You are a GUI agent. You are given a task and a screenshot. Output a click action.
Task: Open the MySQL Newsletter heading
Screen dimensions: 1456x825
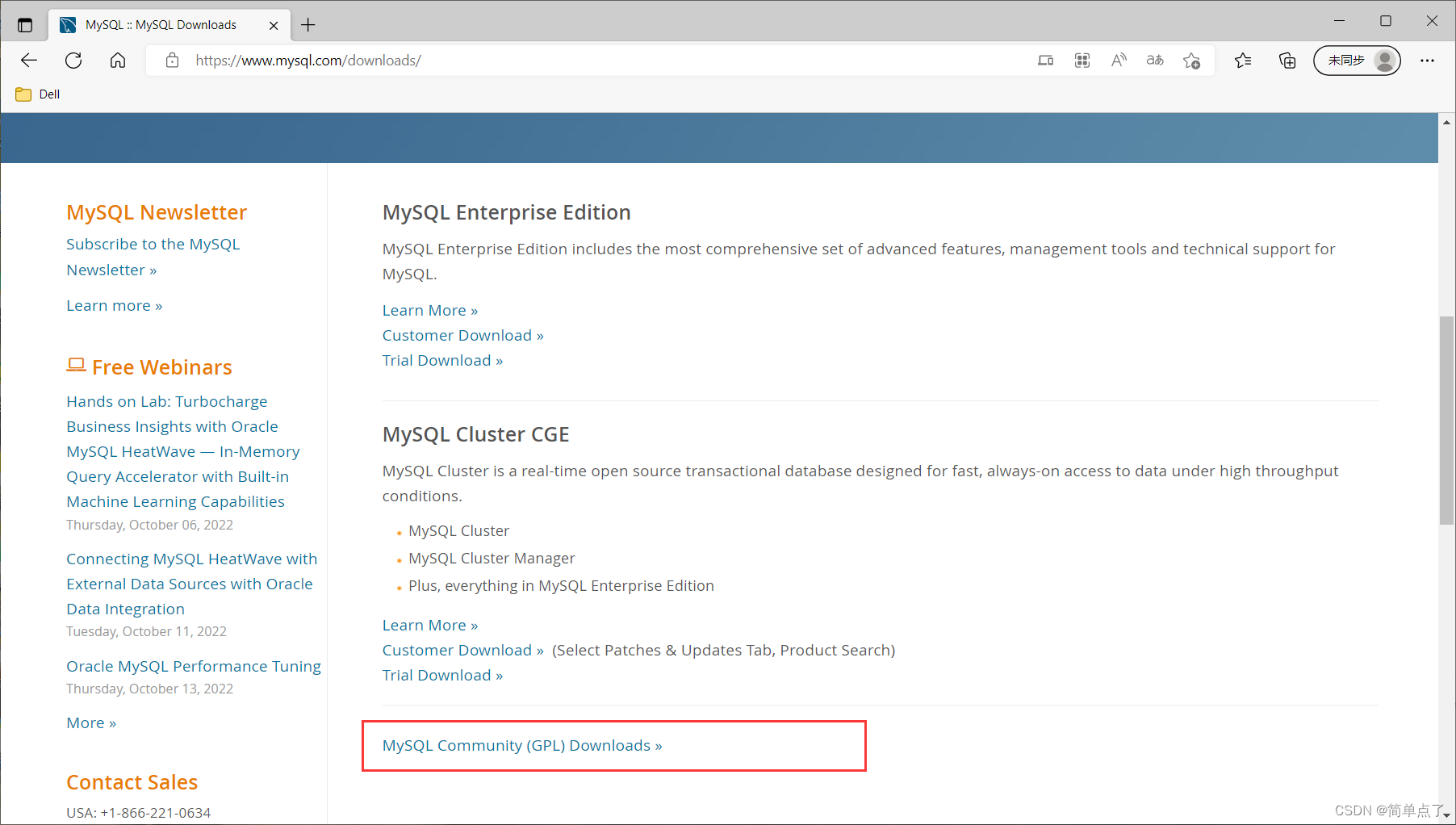point(157,212)
